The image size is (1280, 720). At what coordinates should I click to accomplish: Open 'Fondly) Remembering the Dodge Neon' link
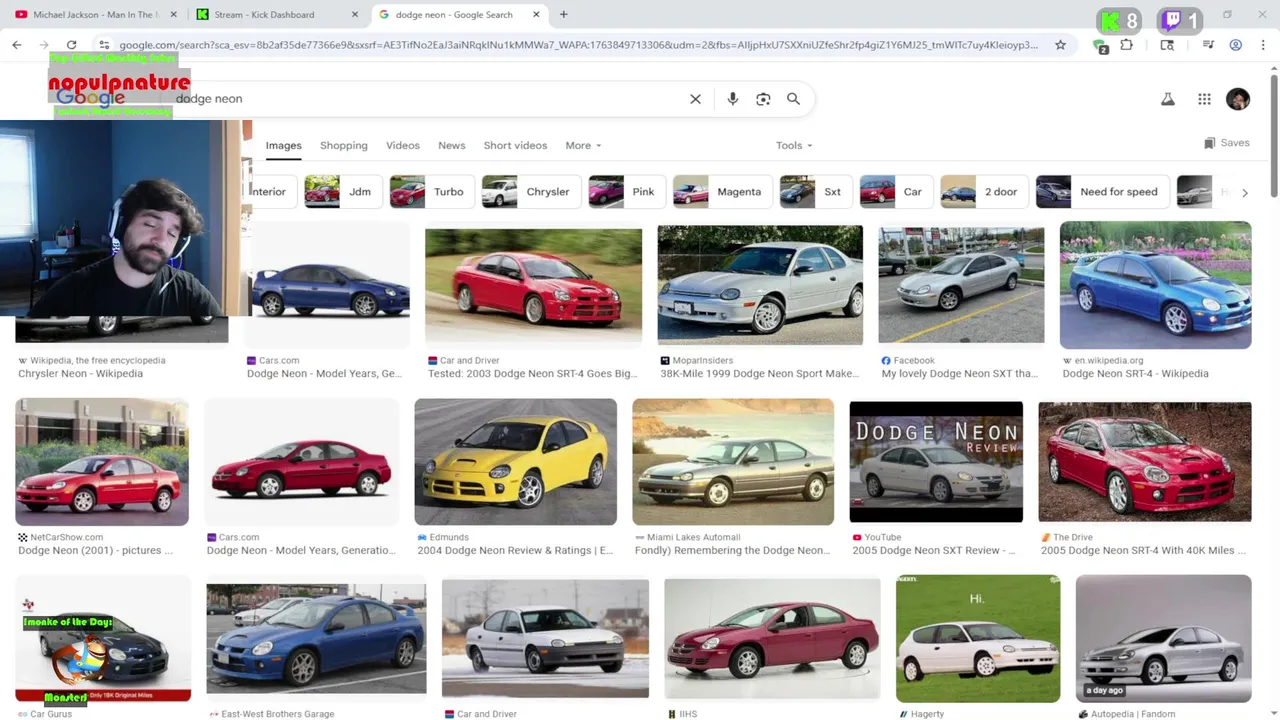coord(732,551)
